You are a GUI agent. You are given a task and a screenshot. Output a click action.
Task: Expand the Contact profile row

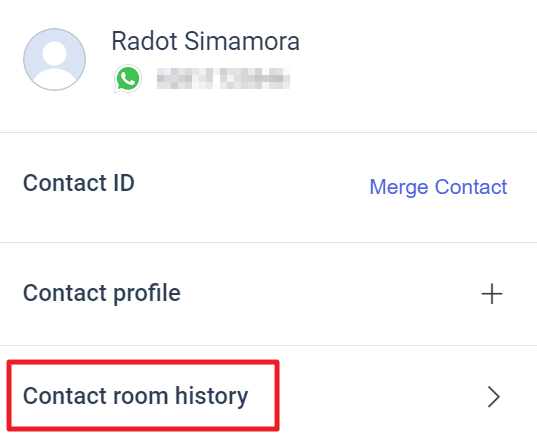(268, 294)
